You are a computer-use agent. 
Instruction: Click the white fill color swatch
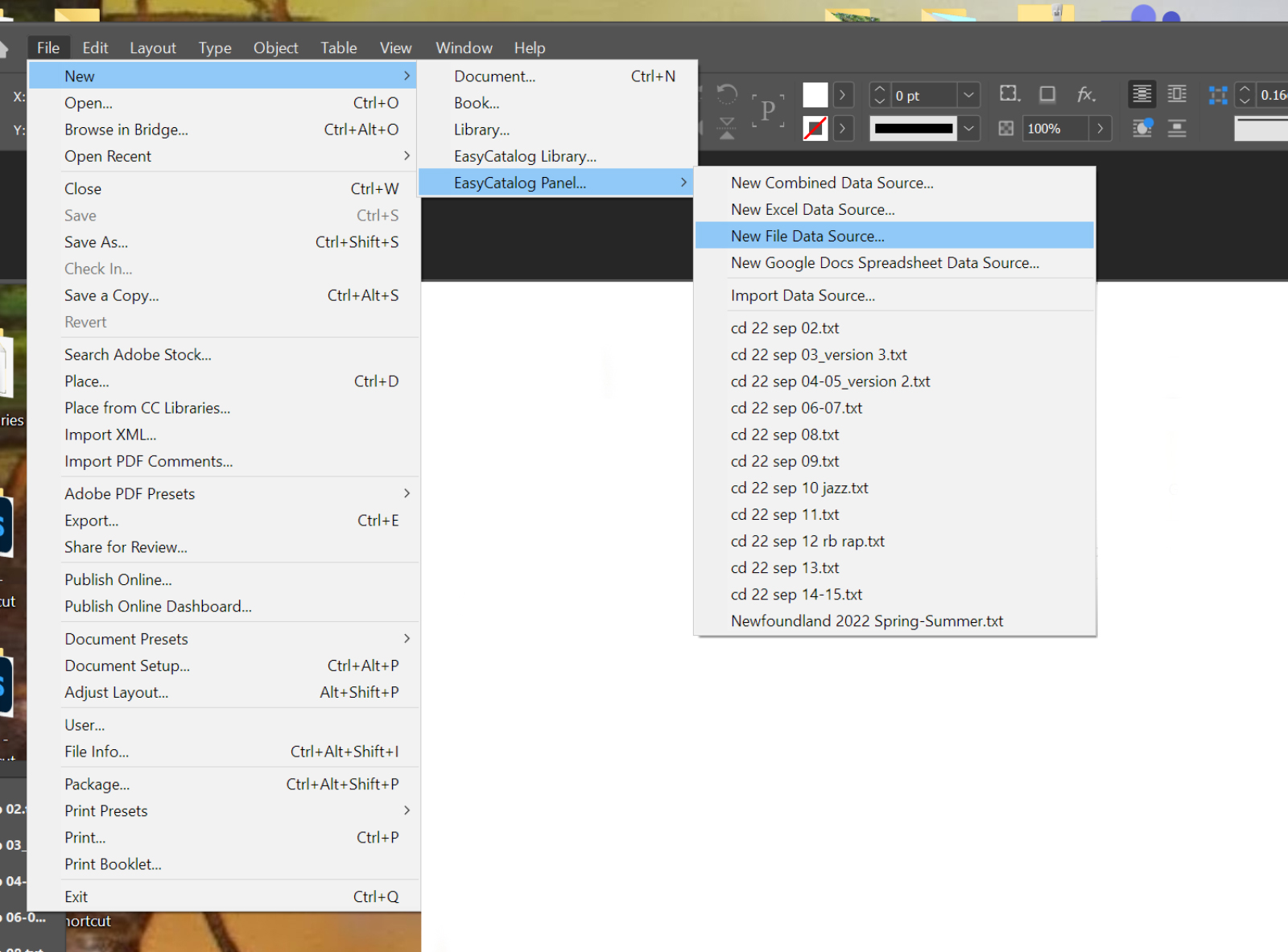point(815,95)
